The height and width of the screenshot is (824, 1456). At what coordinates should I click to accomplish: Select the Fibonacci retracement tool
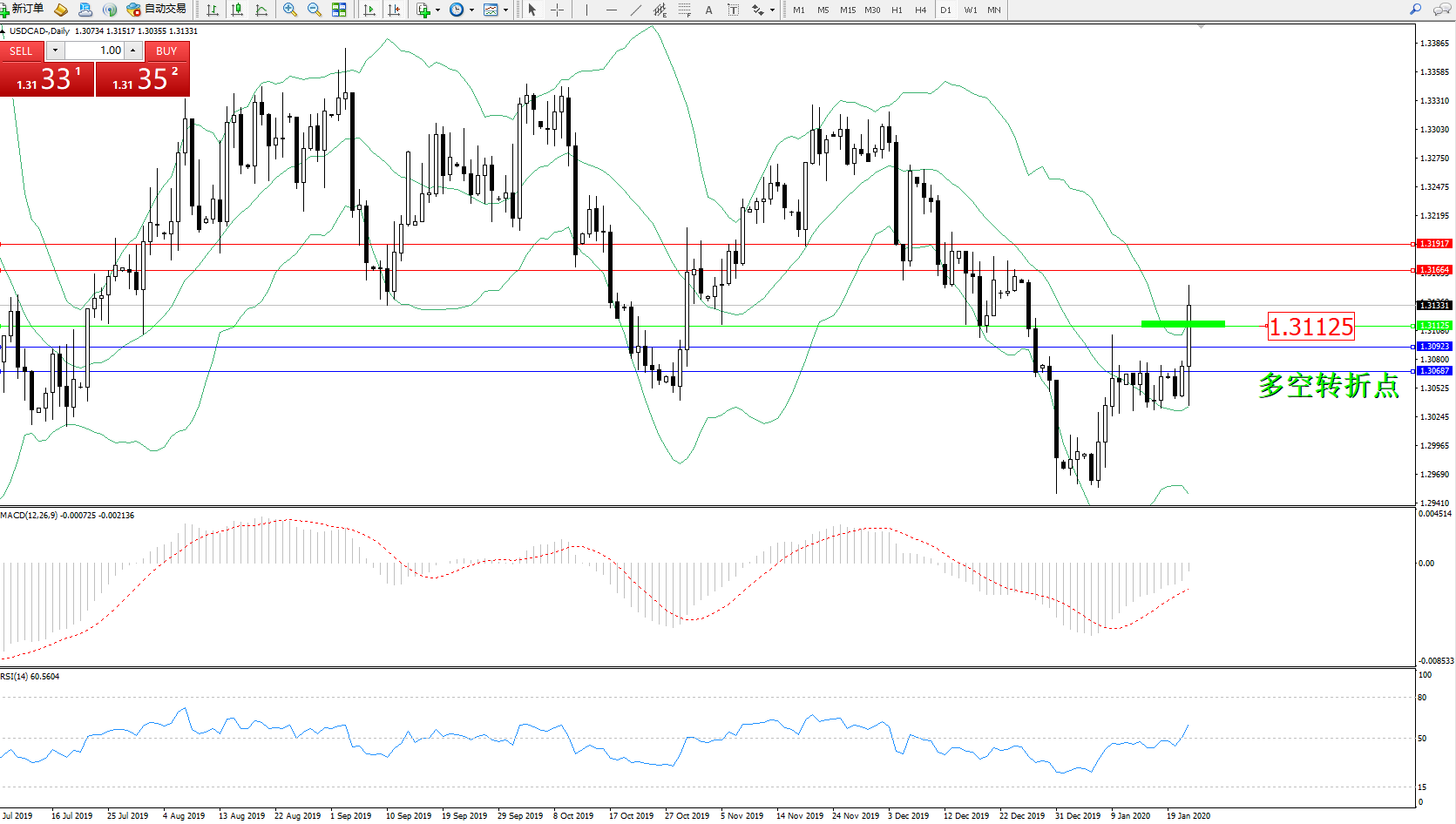[x=685, y=10]
